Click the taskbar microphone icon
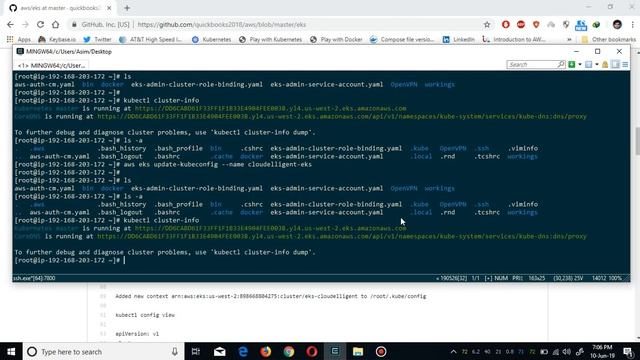The image size is (640, 360). [x=175, y=351]
